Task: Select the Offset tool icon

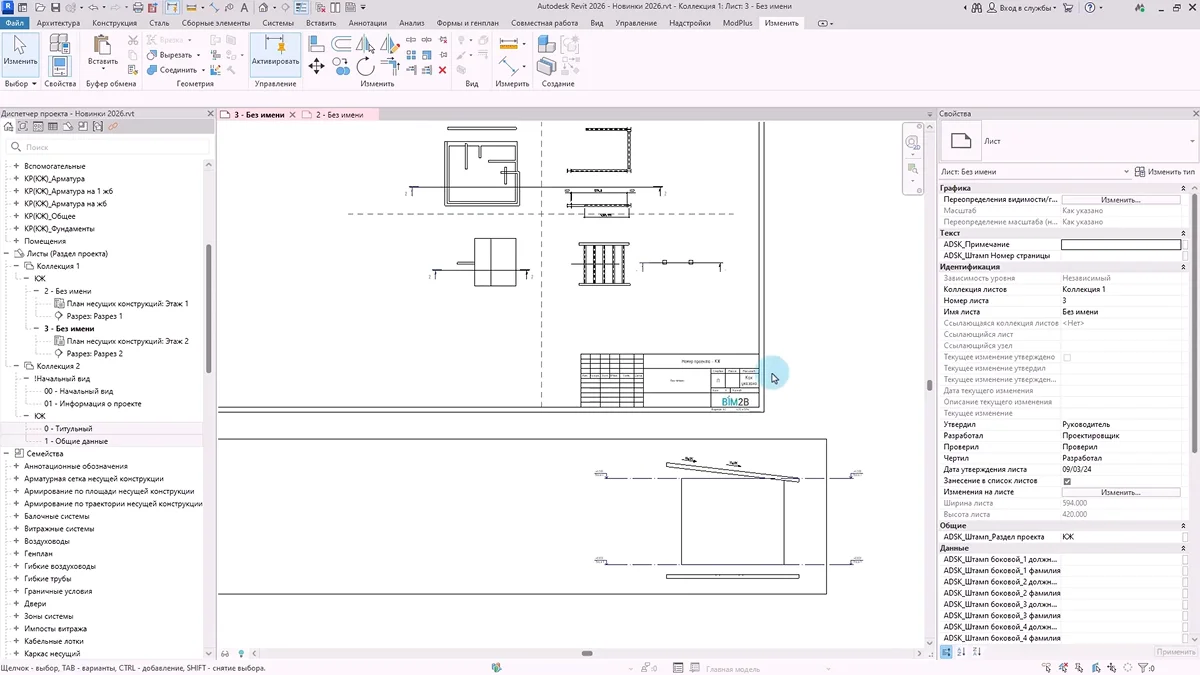Action: [342, 44]
